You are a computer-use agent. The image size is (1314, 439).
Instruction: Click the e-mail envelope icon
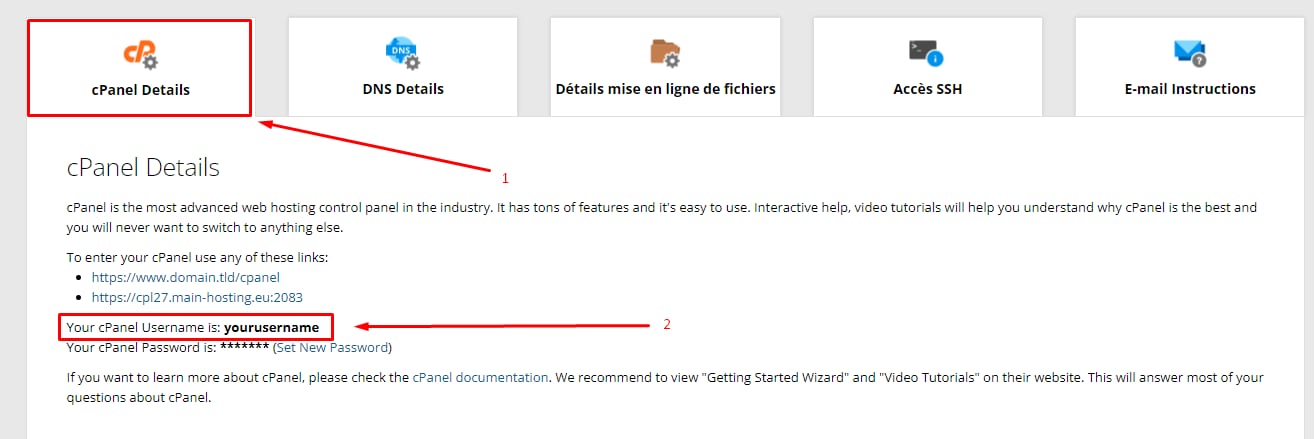pos(1189,53)
